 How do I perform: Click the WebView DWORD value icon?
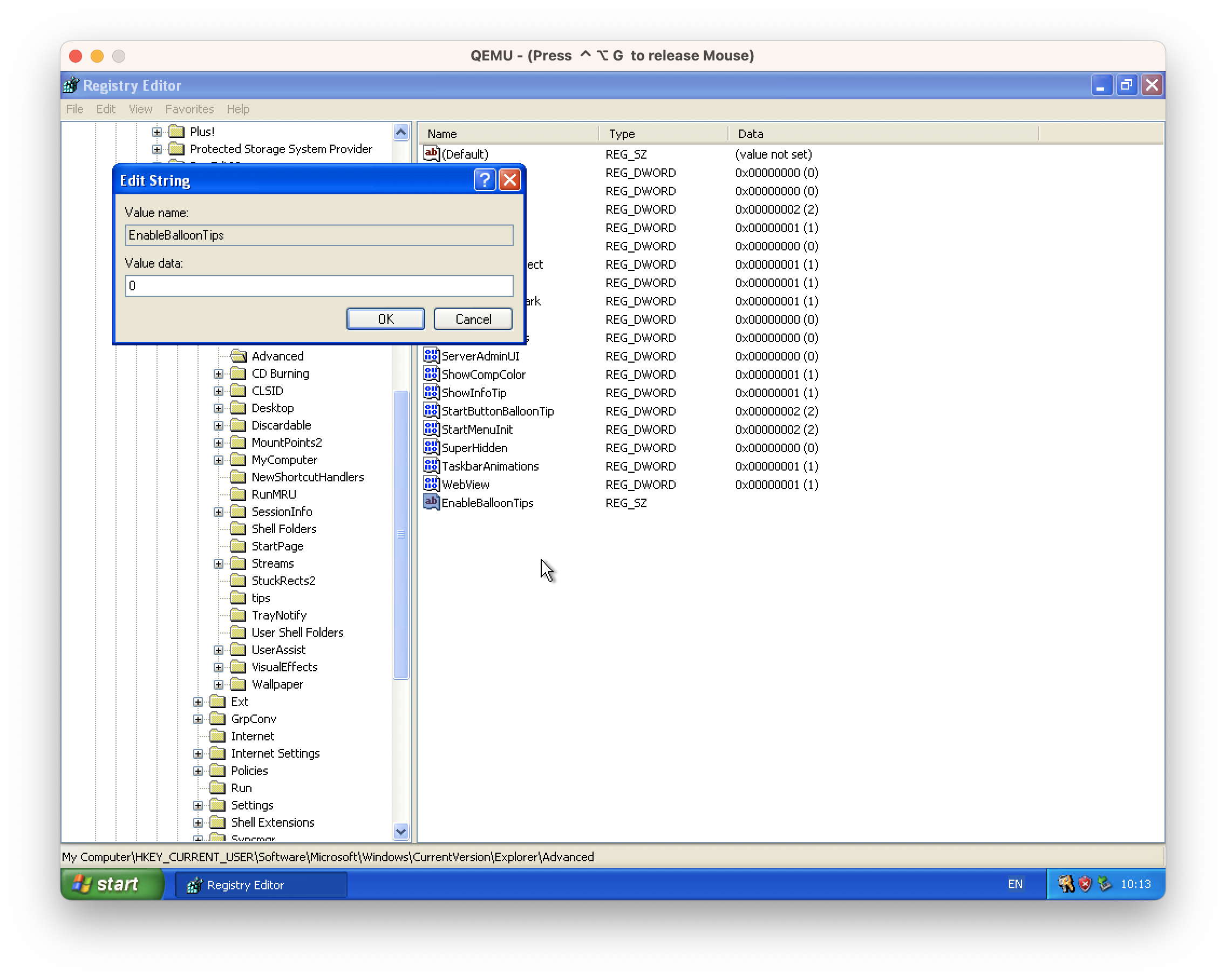tap(432, 484)
